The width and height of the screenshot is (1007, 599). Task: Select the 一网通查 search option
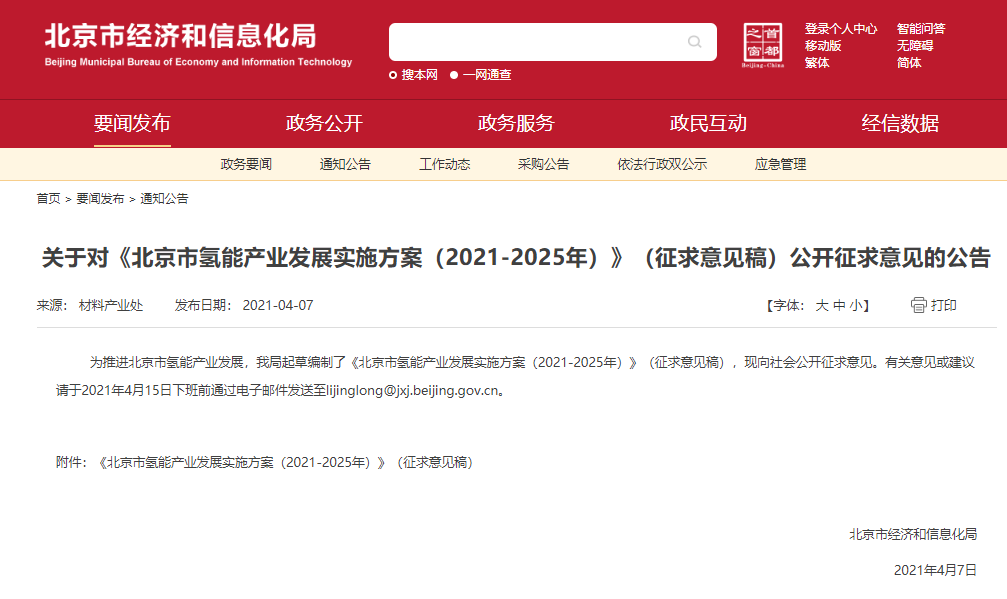(486, 74)
